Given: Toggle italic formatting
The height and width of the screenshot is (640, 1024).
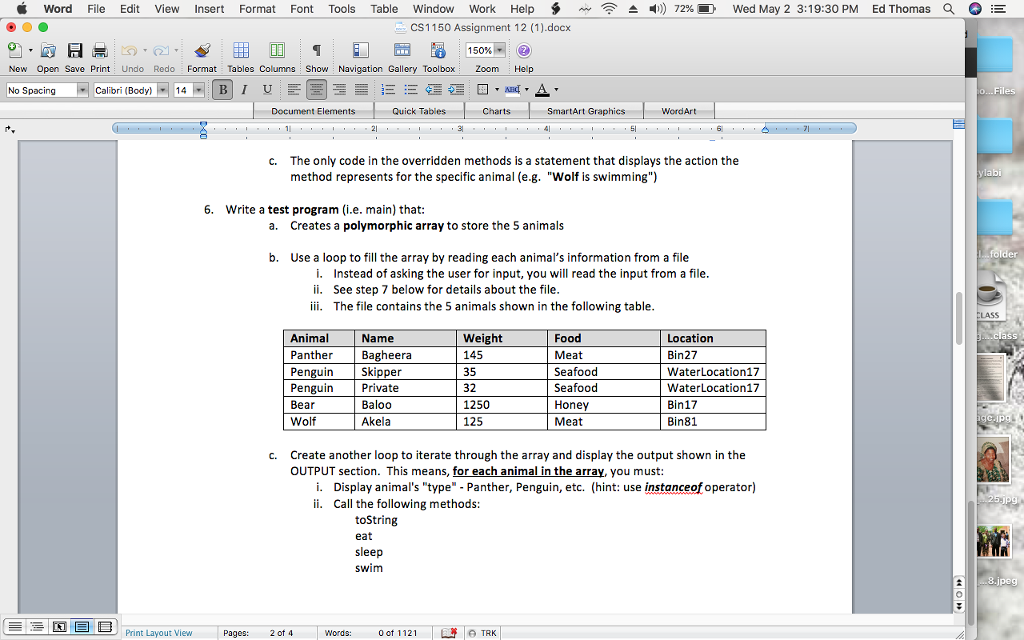Looking at the screenshot, I should [x=243, y=89].
